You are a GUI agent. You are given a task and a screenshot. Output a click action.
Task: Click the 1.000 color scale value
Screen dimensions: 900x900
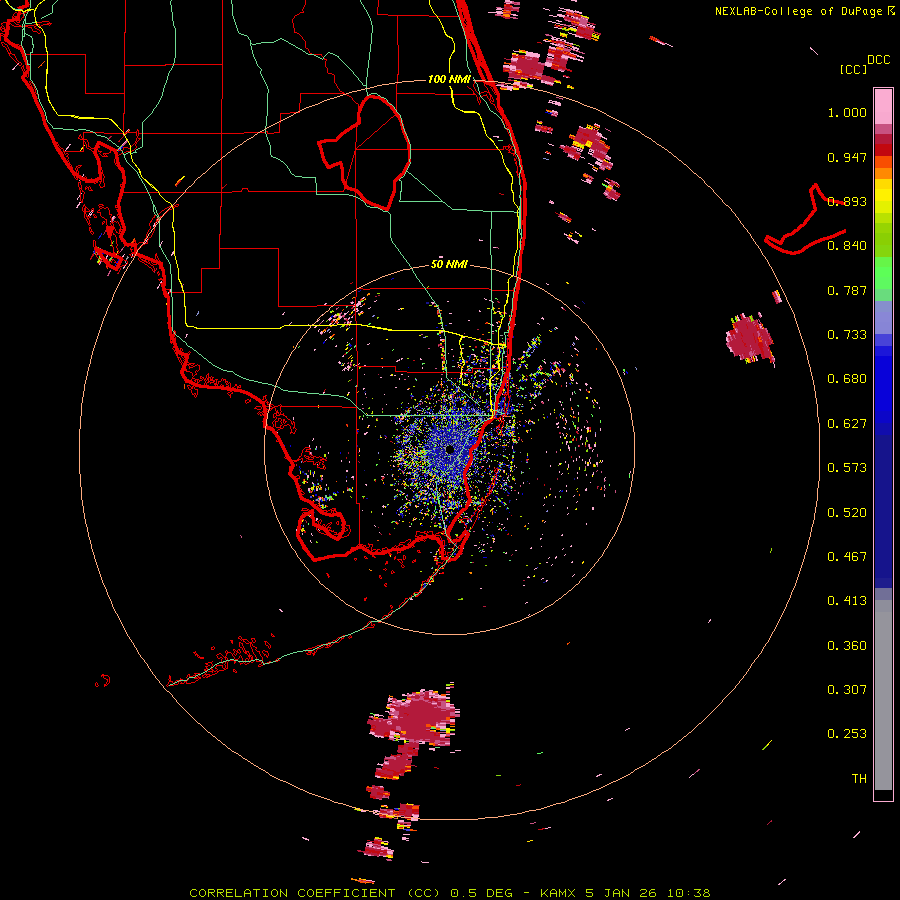(x=847, y=112)
